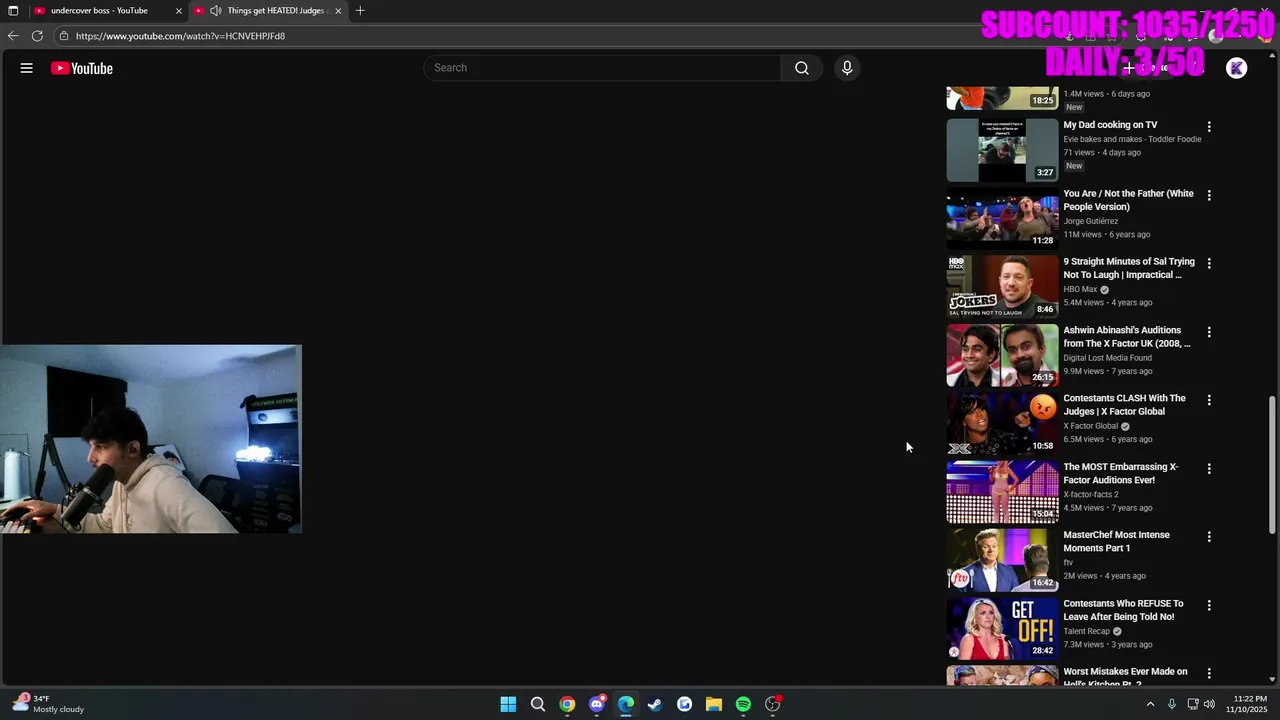The image size is (1280, 720).
Task: Open 'MasterChef Most Intense Moments Part 1' title
Action: tap(1116, 542)
